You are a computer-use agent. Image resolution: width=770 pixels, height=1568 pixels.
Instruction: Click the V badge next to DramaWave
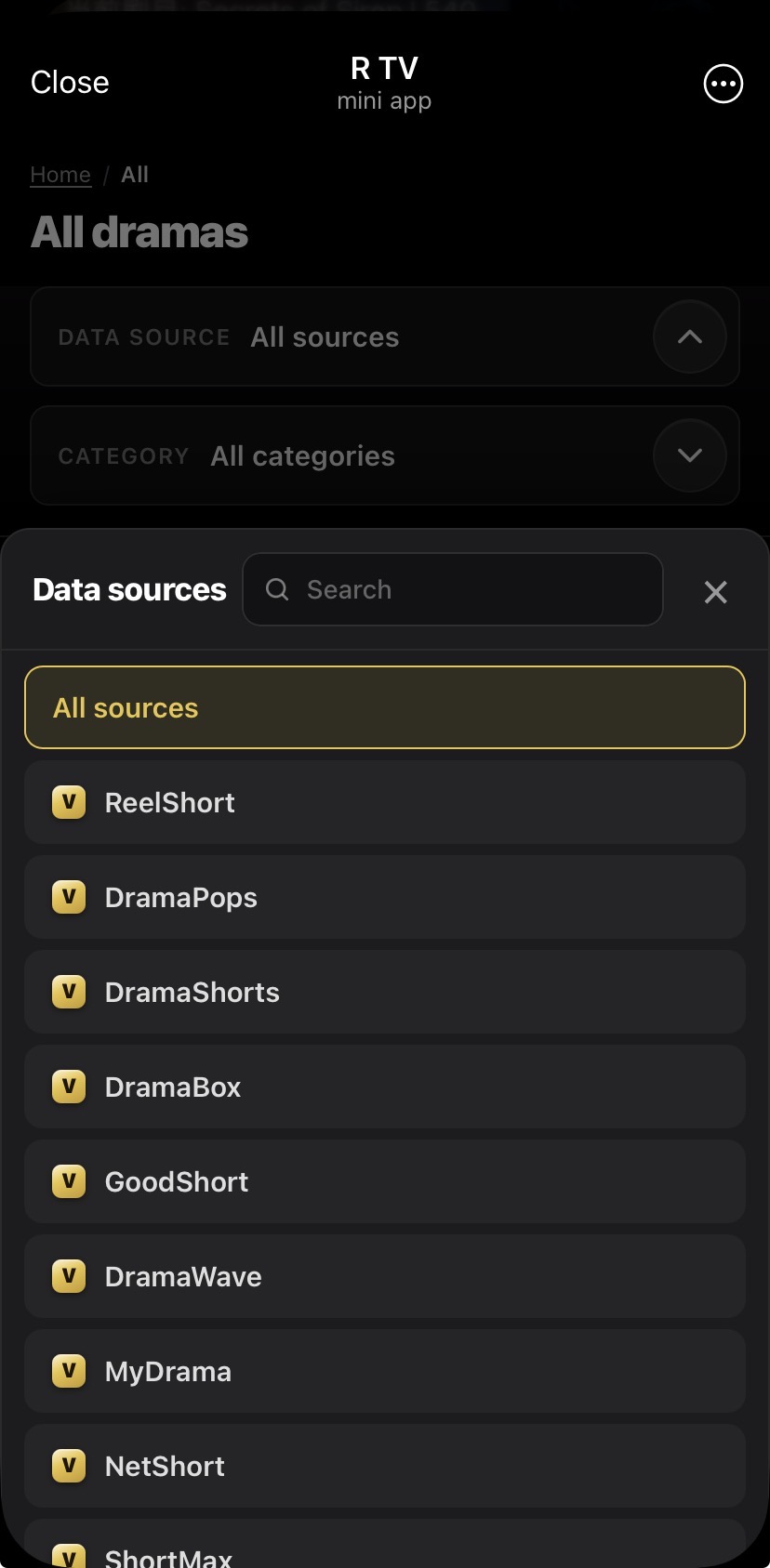pos(69,1276)
